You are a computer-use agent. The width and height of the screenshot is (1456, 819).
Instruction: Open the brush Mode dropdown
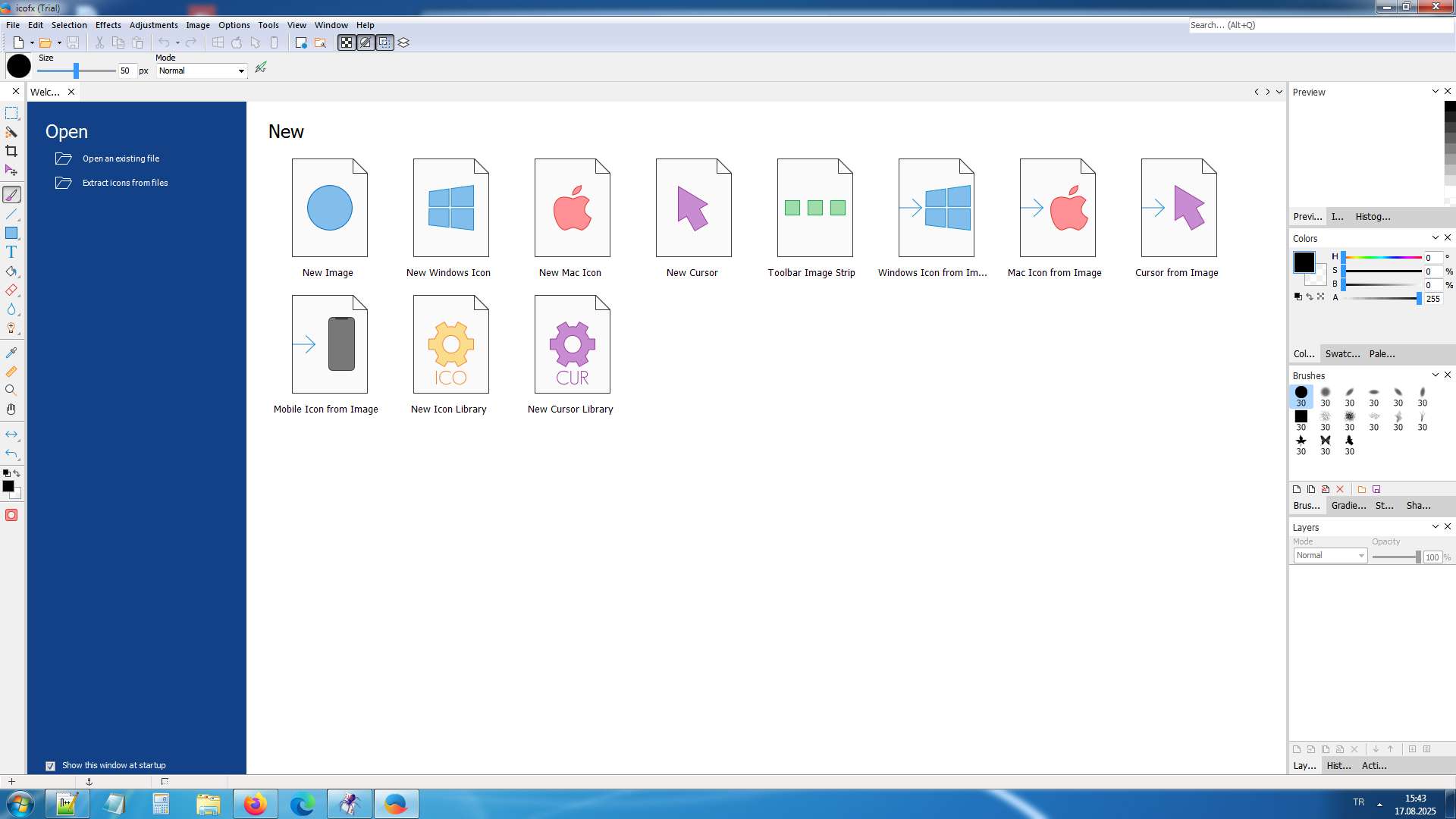(x=202, y=71)
